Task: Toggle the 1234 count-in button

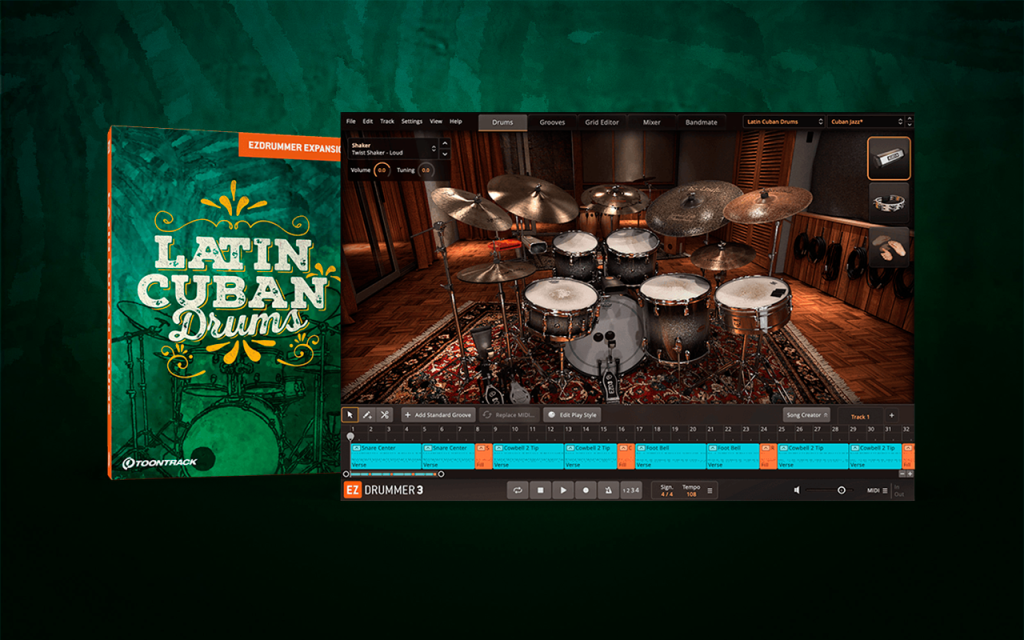Action: 631,490
